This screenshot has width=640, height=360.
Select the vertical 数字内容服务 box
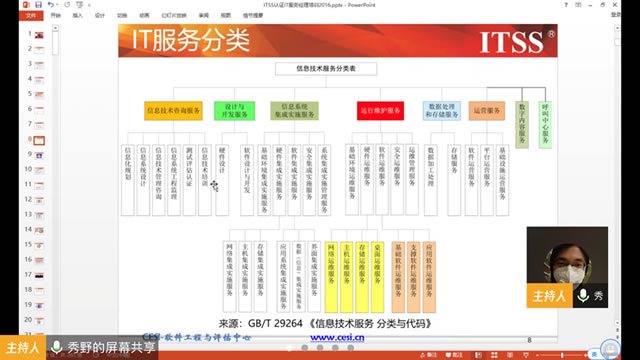point(522,124)
